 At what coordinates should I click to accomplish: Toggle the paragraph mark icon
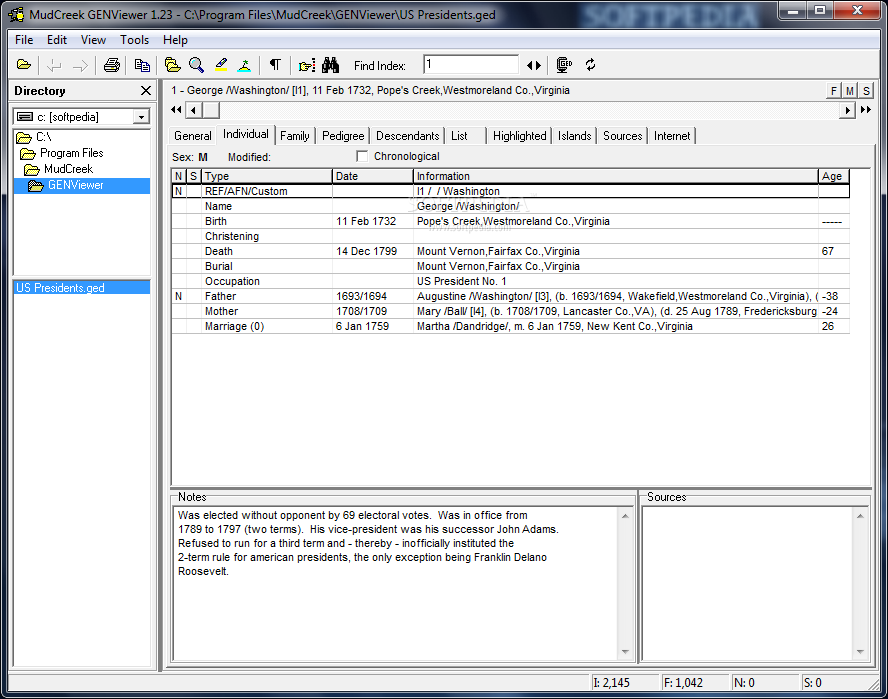275,65
